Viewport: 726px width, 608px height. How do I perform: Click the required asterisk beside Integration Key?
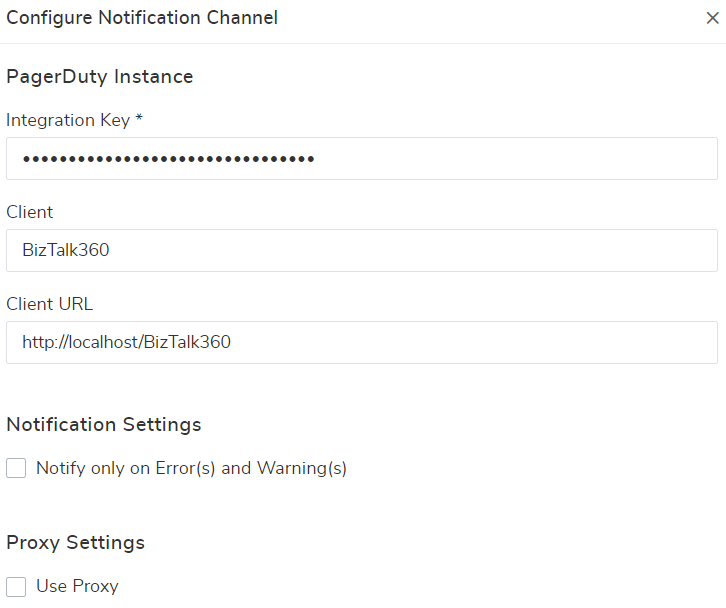point(139,119)
